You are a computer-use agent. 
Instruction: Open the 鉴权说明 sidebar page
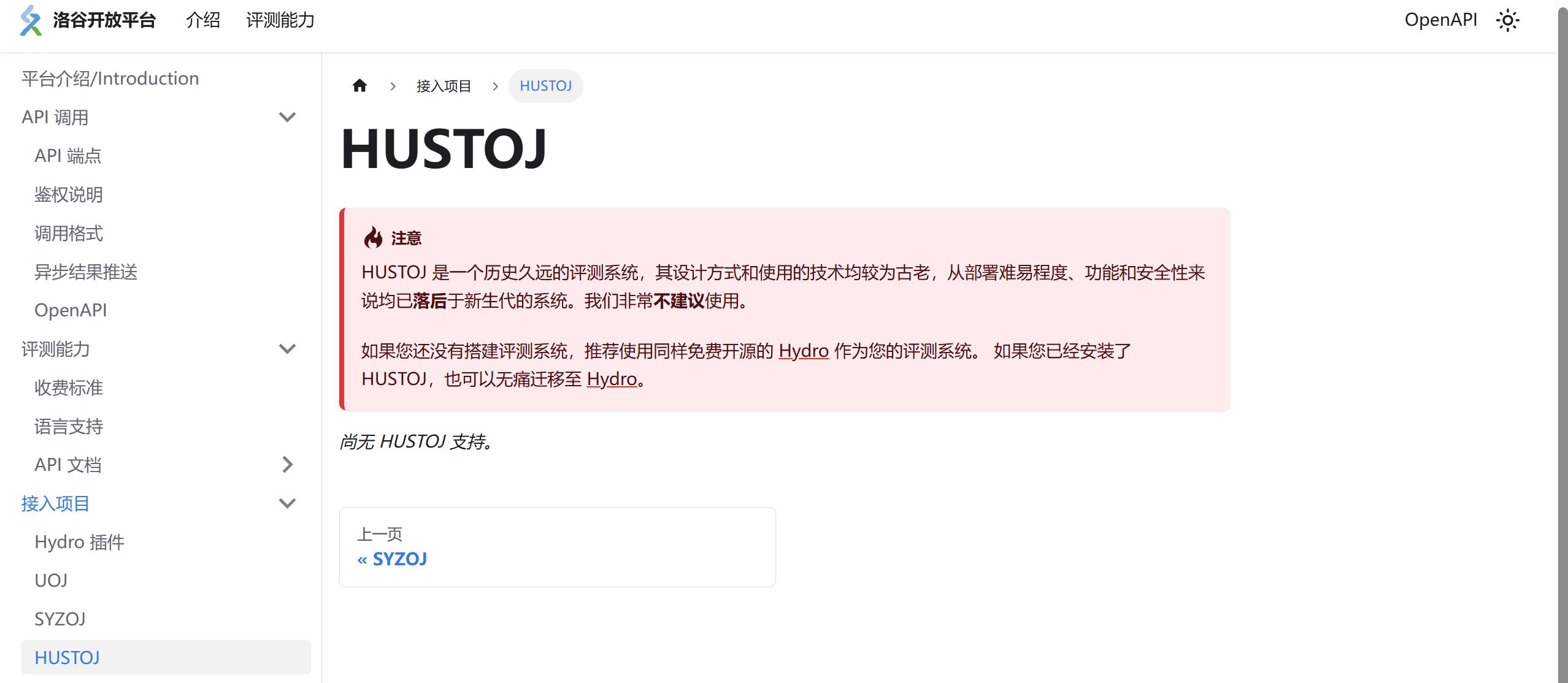(x=69, y=194)
